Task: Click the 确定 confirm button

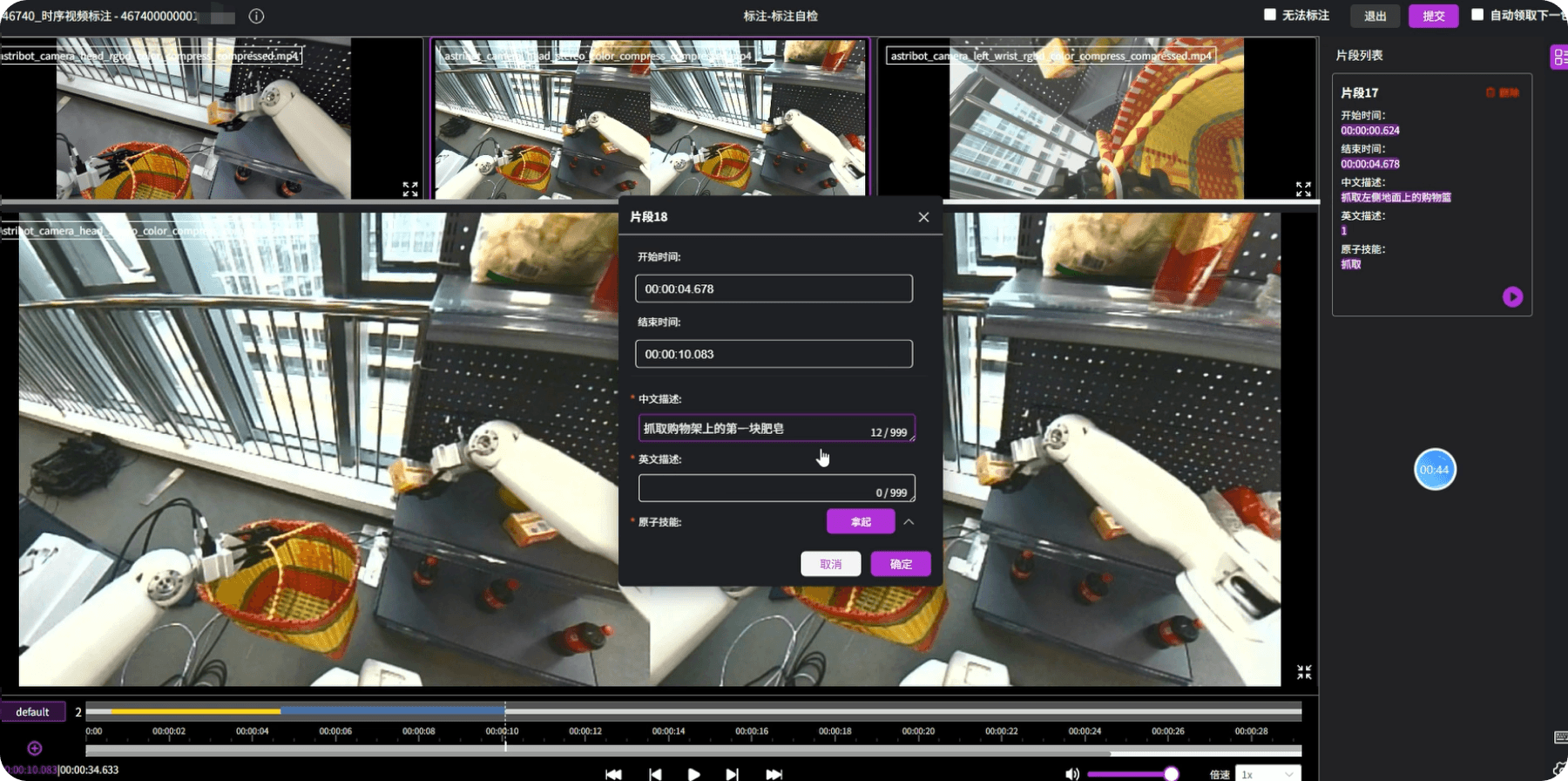Action: [901, 564]
